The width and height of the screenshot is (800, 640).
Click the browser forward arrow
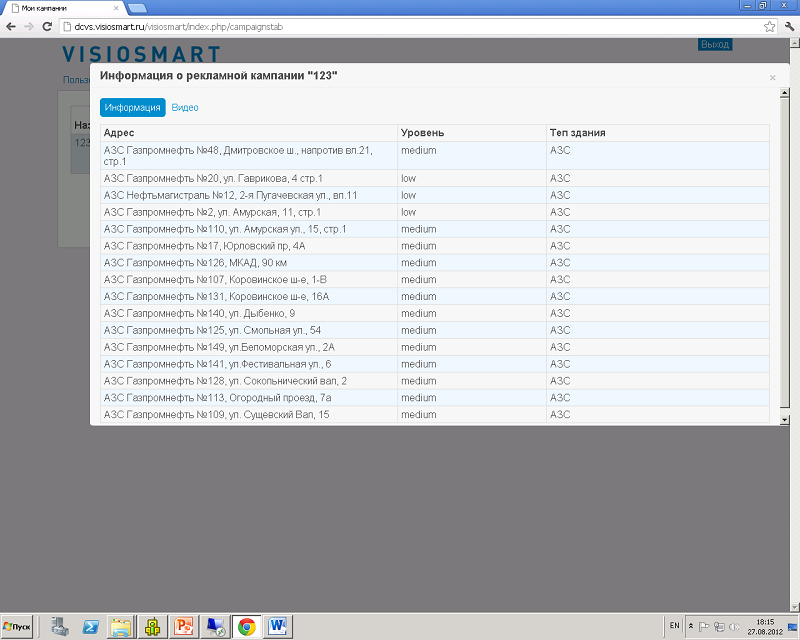[29, 27]
